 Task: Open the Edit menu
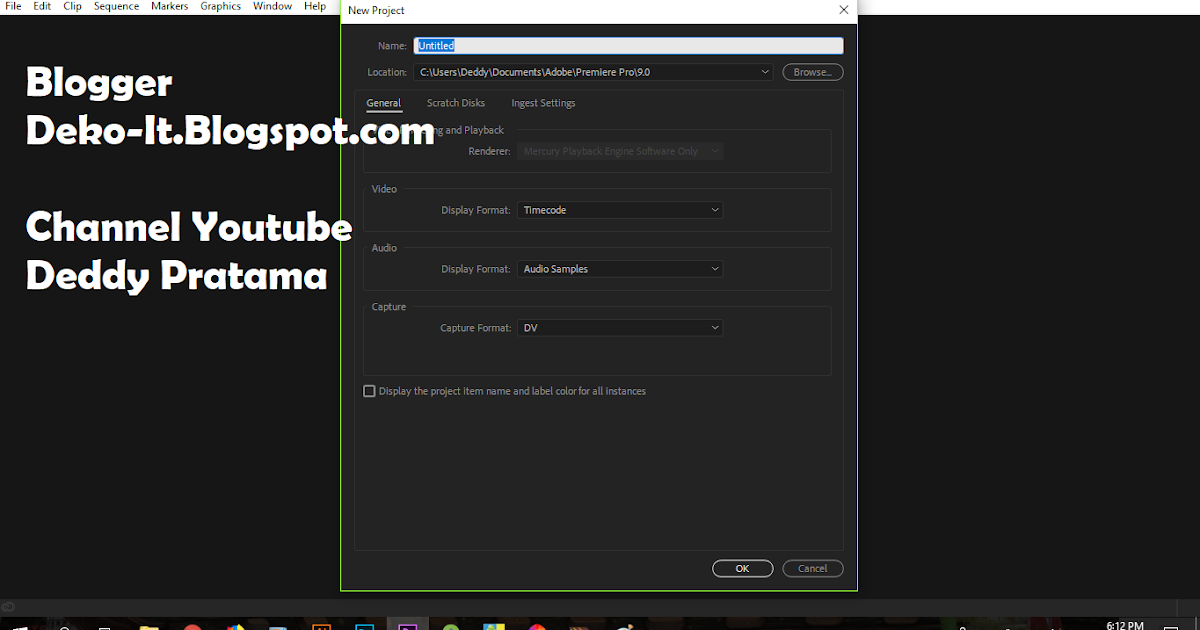tap(42, 6)
